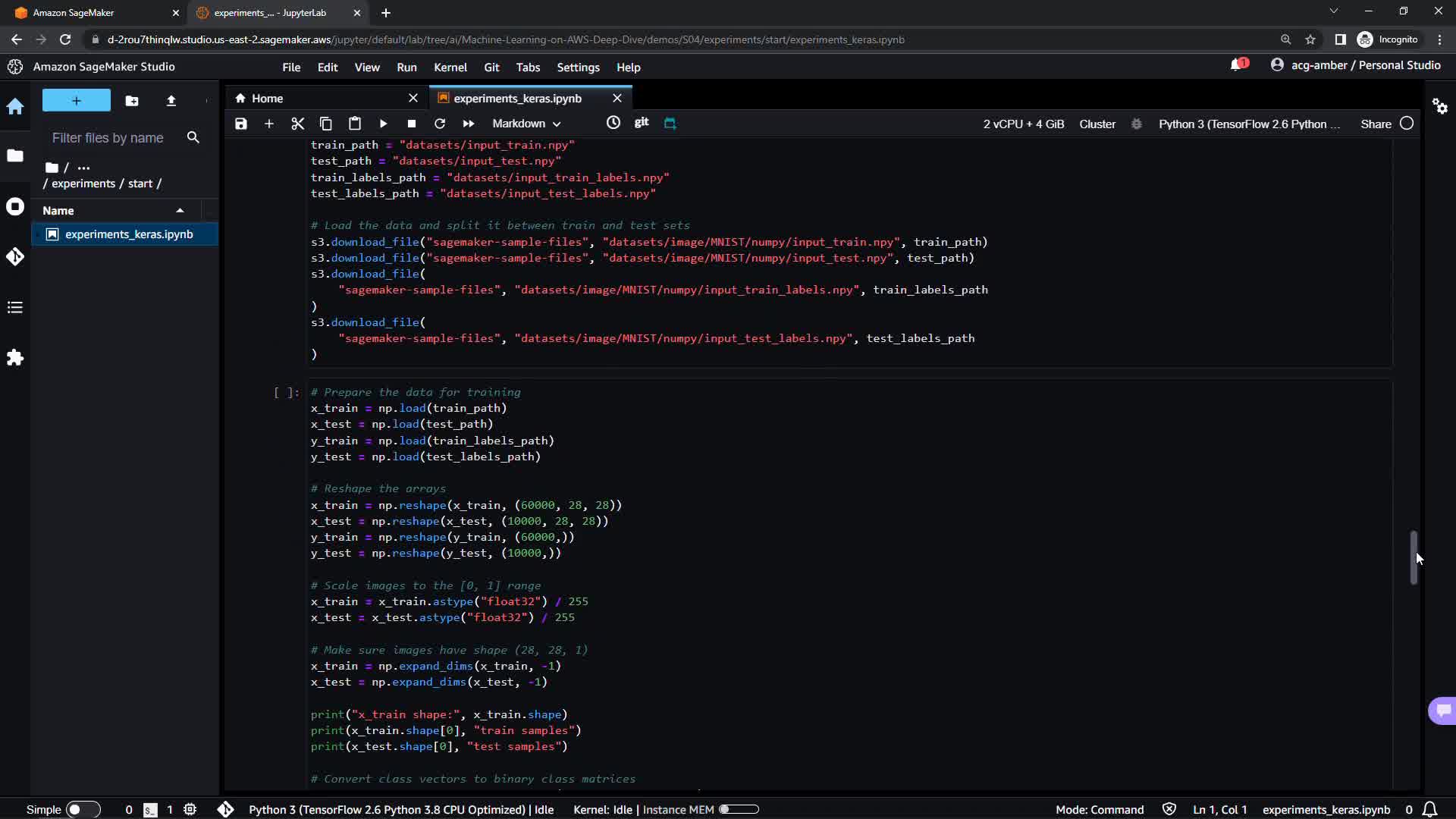Open Running Terminals and Kernels sidebar
The width and height of the screenshot is (1456, 819).
click(15, 207)
